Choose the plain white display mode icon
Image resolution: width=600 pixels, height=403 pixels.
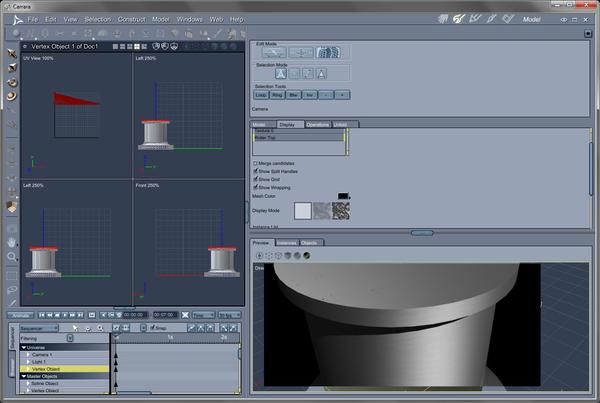(303, 210)
